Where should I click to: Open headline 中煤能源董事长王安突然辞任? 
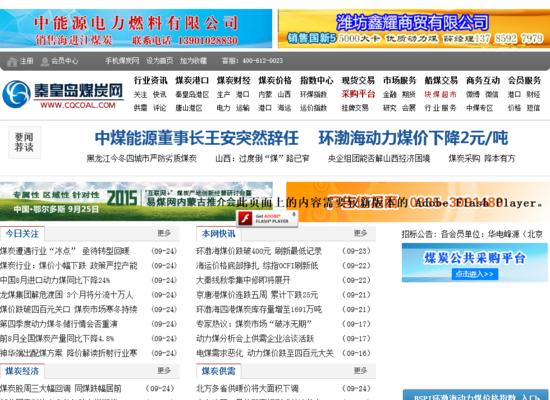(197, 138)
